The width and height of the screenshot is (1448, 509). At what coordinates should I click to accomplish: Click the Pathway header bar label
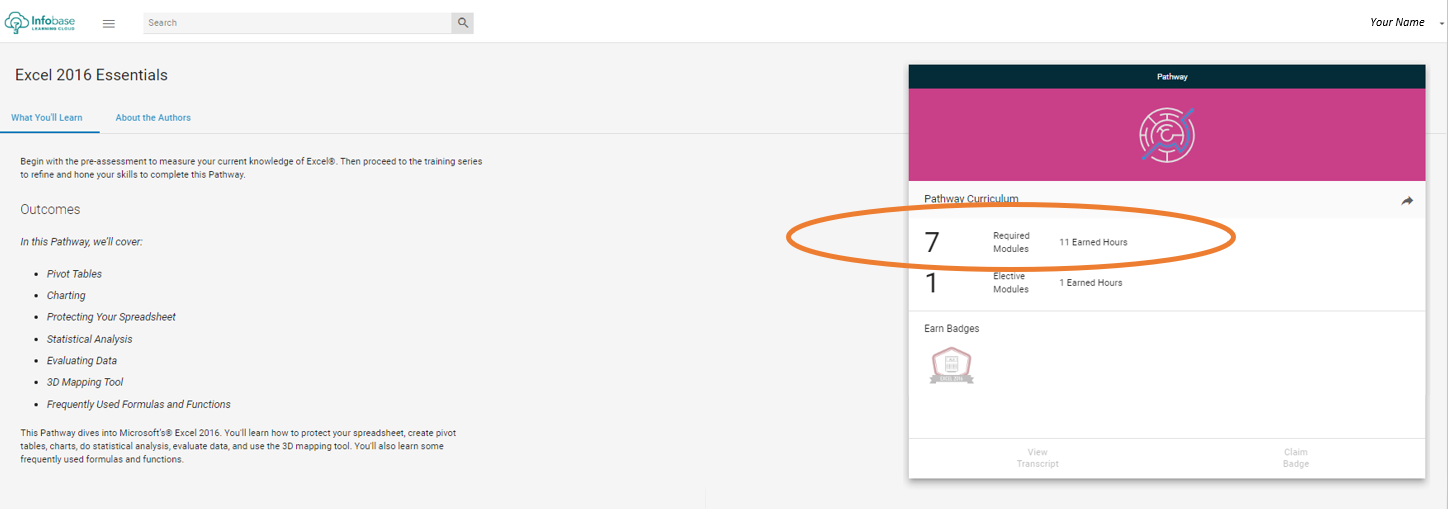(x=1172, y=77)
